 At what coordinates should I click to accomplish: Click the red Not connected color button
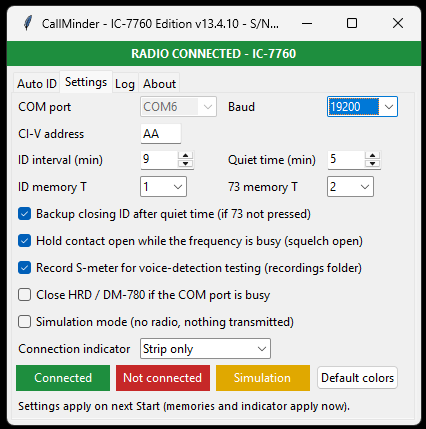click(163, 378)
